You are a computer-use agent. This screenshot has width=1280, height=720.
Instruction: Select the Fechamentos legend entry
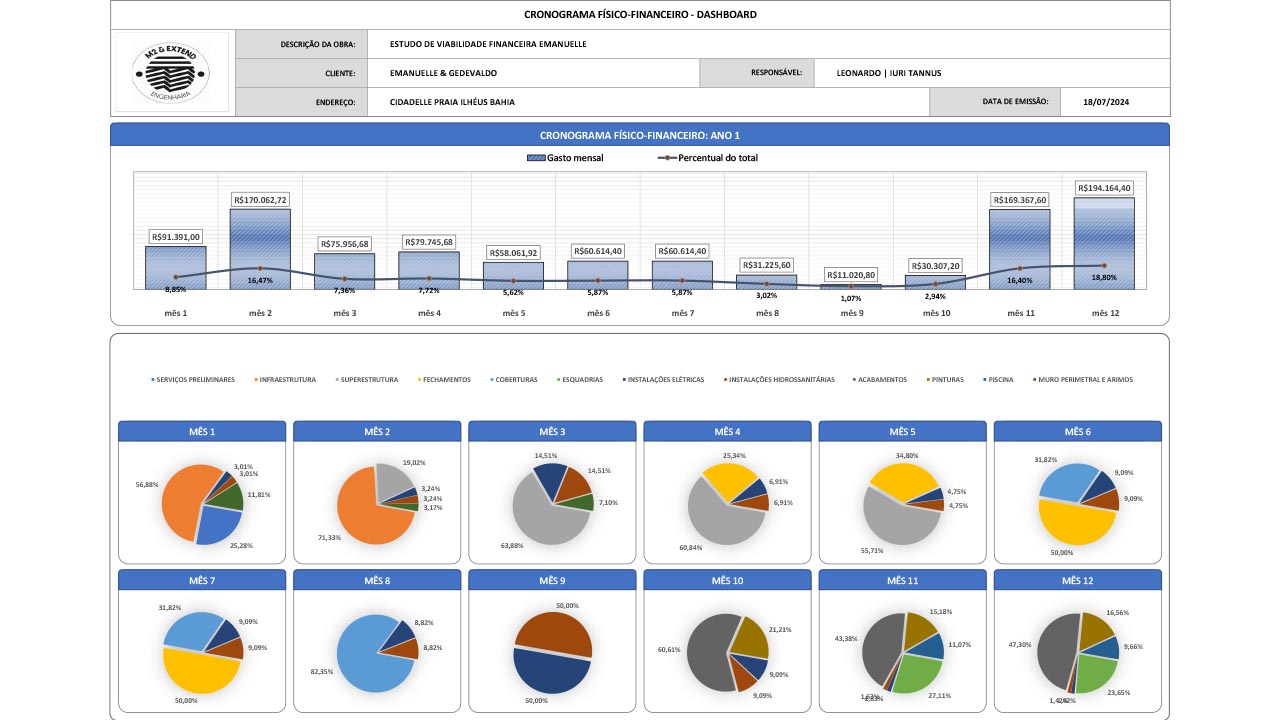tap(446, 380)
